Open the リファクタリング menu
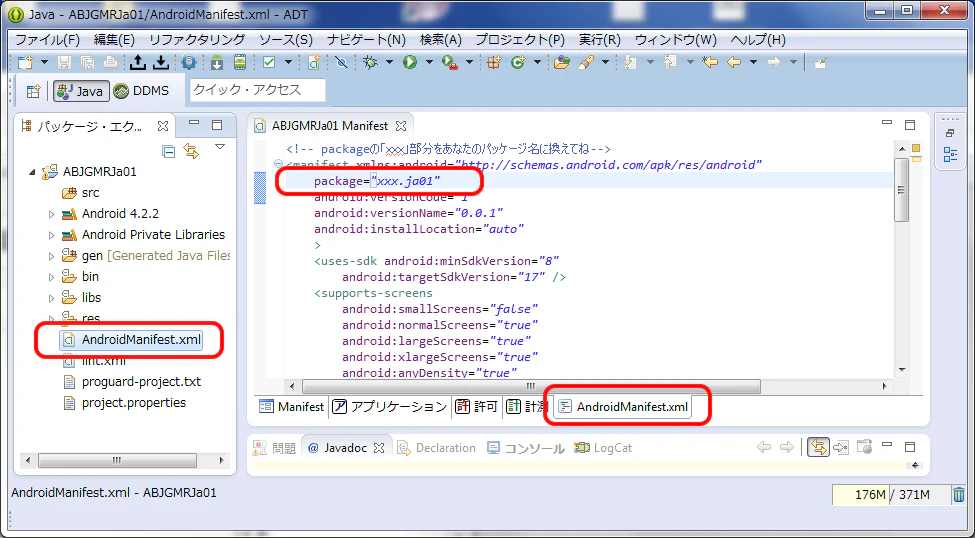The width and height of the screenshot is (975, 538). [x=197, y=40]
